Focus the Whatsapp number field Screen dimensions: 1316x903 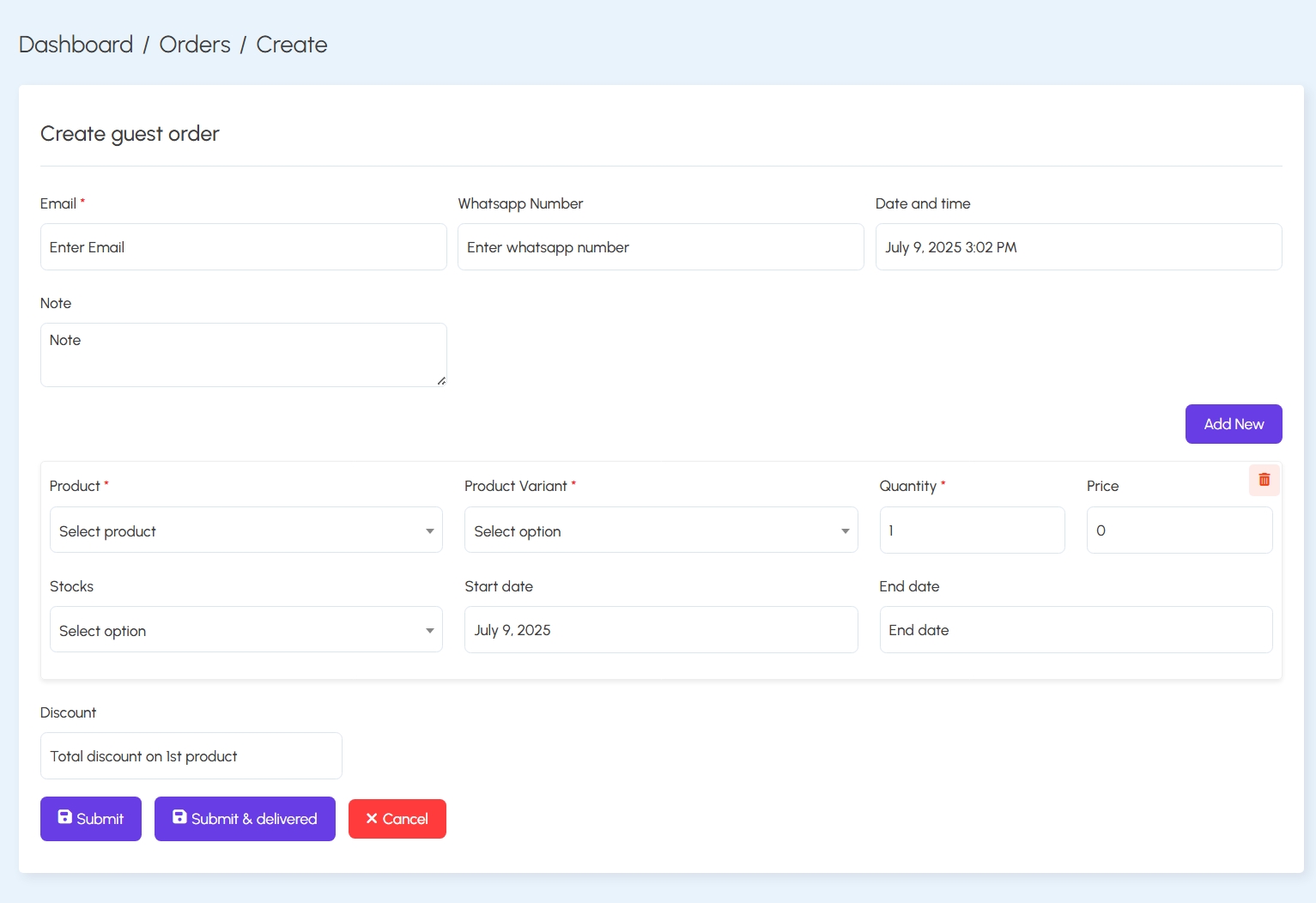pyautogui.click(x=661, y=247)
